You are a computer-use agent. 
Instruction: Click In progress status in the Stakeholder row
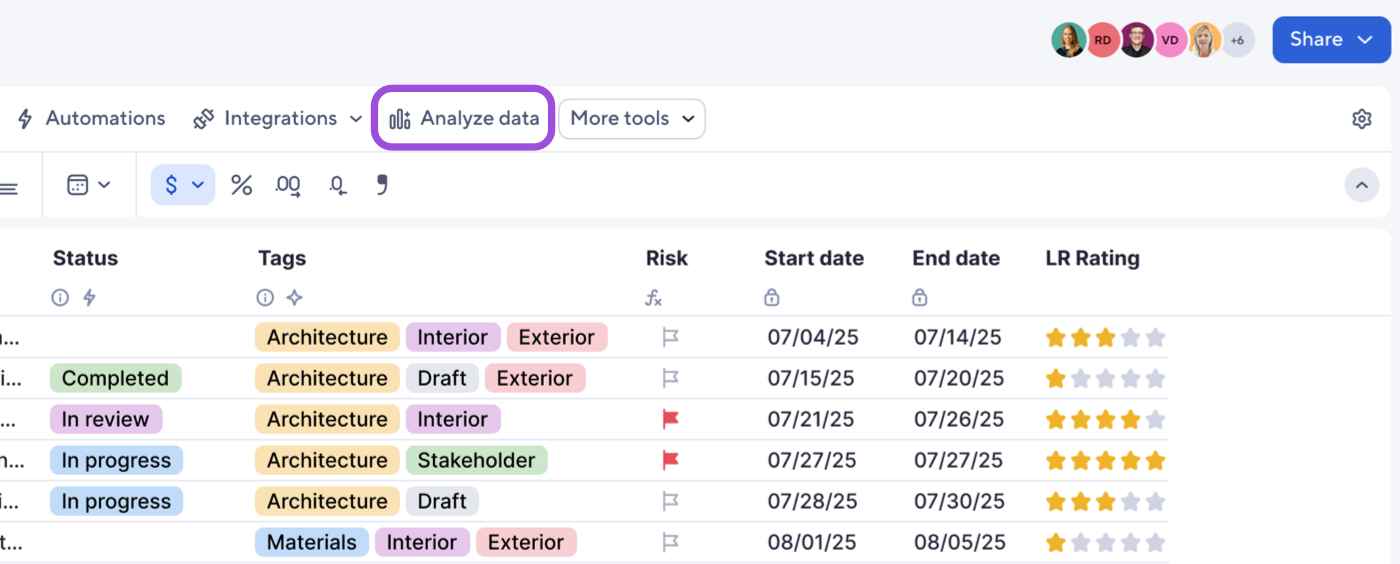(x=116, y=460)
